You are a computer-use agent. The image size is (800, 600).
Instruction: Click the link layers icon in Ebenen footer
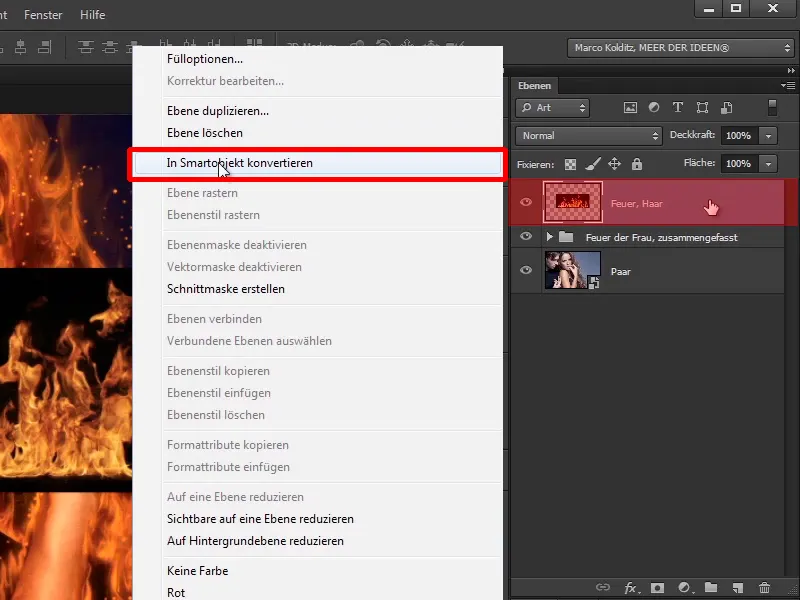click(x=603, y=588)
